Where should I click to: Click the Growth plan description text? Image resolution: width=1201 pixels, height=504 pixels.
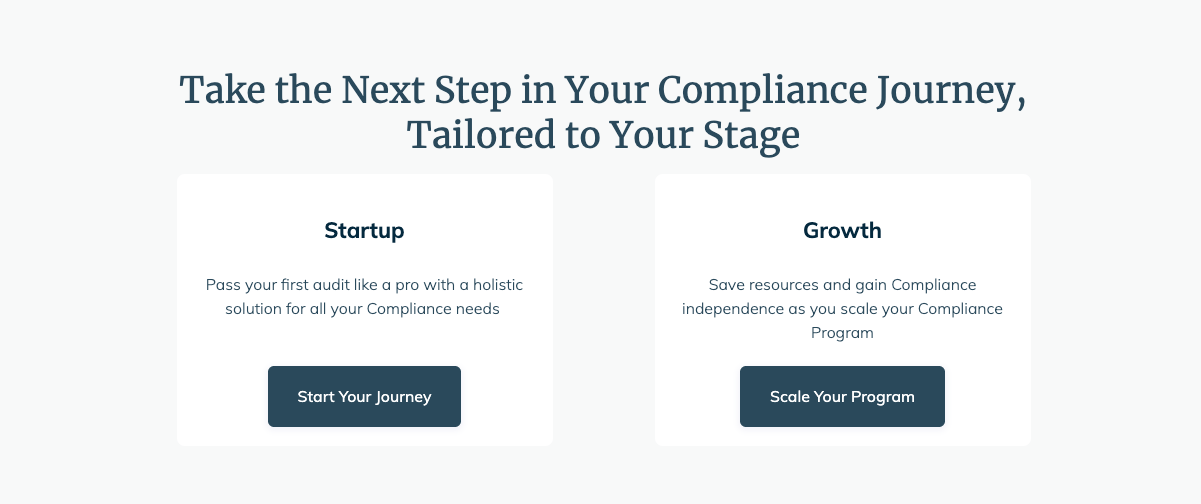(842, 309)
